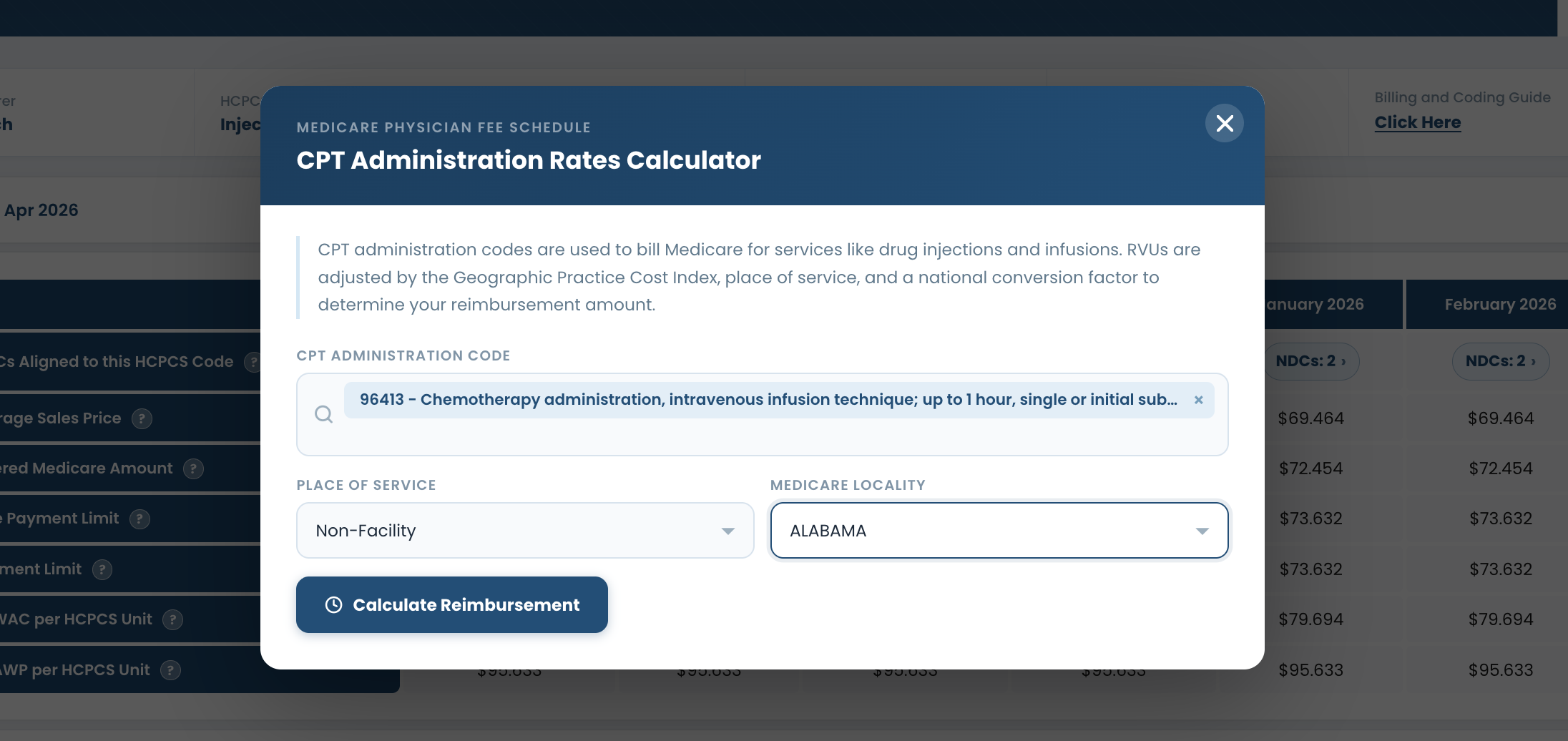Click the February 2026 column header
This screenshot has height=741, width=1568.
tap(1500, 305)
